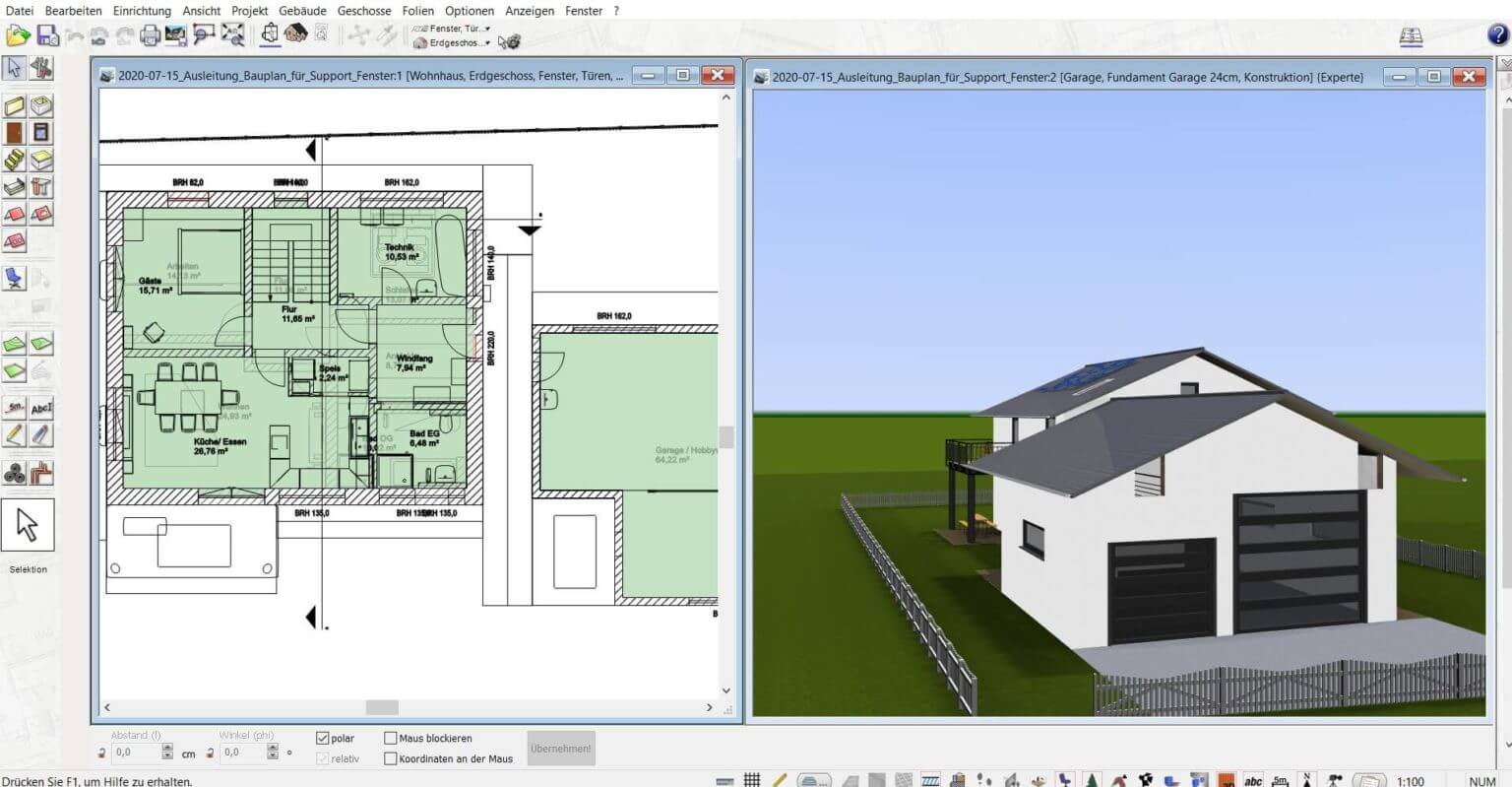1512x787 pixels.
Task: Open project with the folder icon
Action: tap(18, 36)
